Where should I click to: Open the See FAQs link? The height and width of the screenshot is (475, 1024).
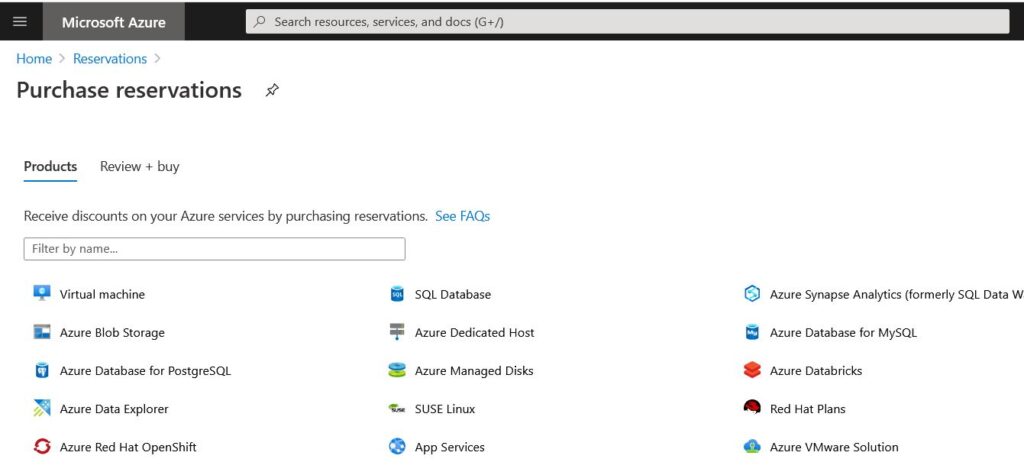[462, 216]
